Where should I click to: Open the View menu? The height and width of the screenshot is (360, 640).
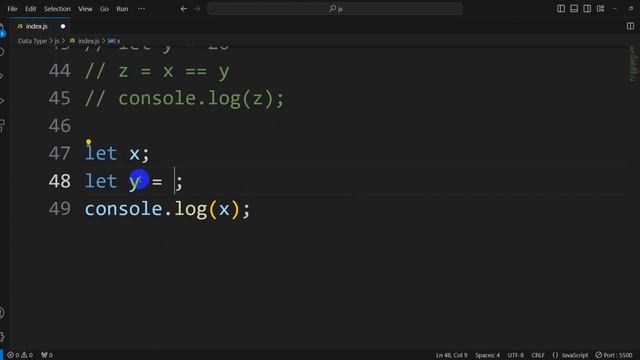coord(85,9)
